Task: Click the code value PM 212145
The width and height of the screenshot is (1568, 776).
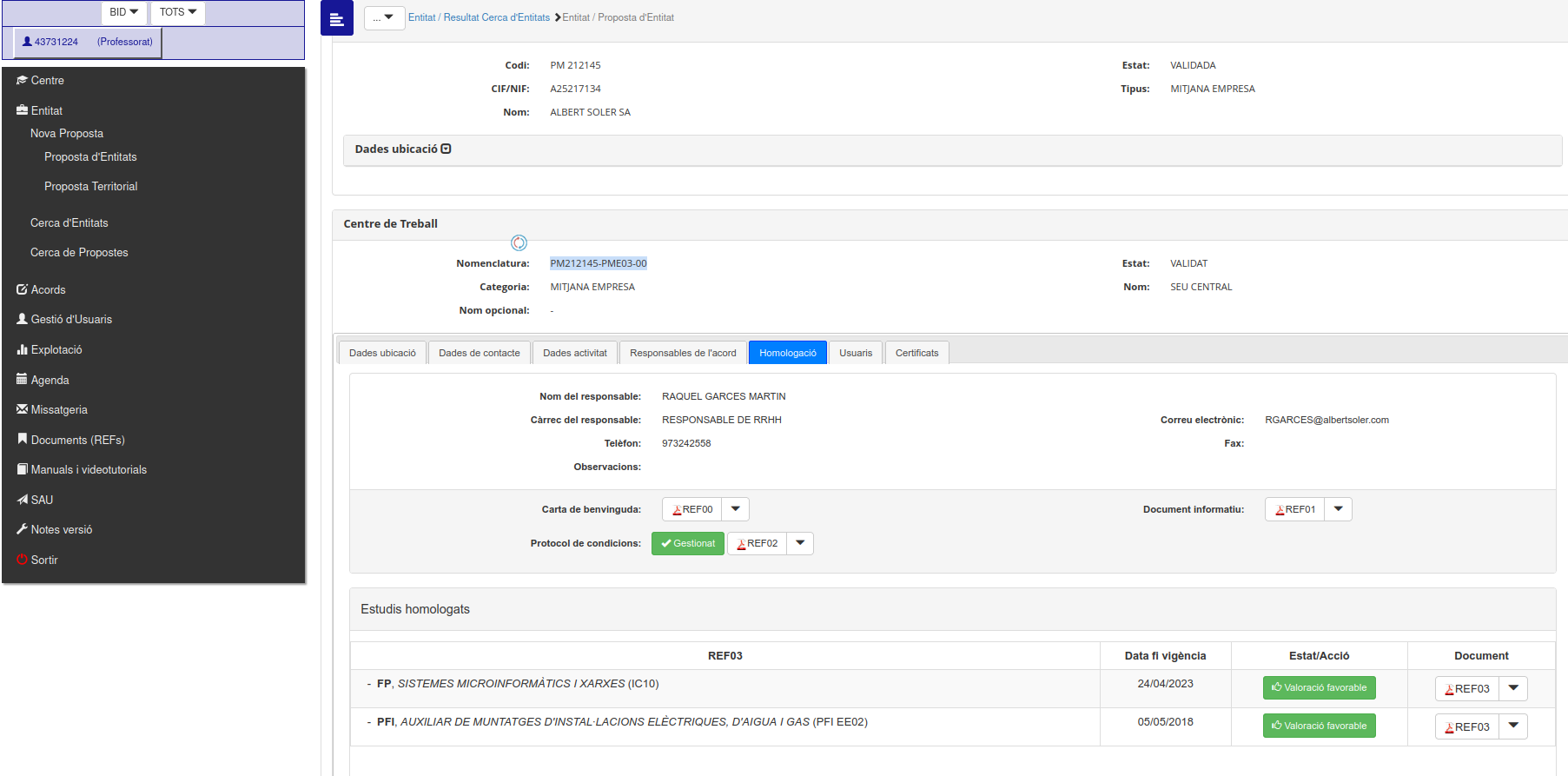Action: tap(575, 65)
